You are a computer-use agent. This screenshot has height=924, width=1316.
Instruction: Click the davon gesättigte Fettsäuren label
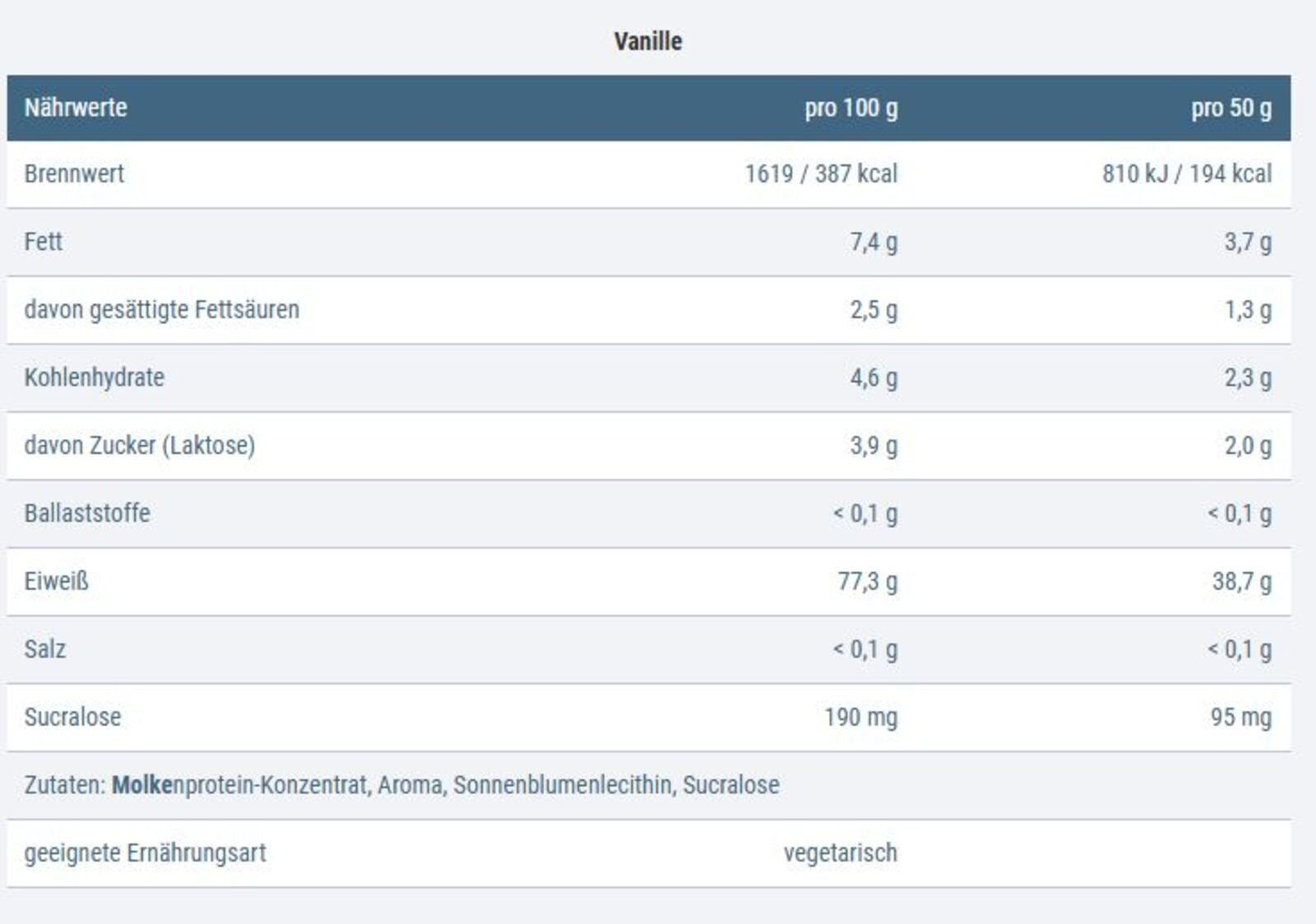pyautogui.click(x=162, y=310)
